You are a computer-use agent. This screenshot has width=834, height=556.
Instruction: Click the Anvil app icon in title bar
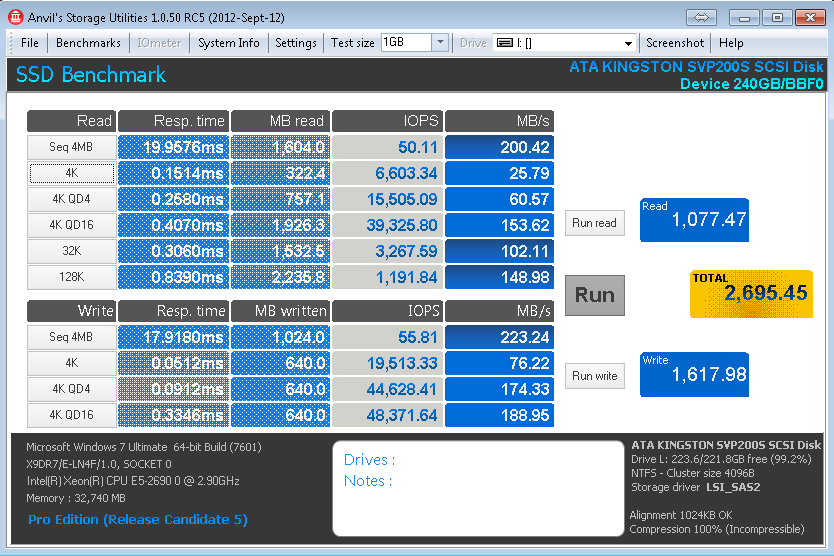pos(14,17)
